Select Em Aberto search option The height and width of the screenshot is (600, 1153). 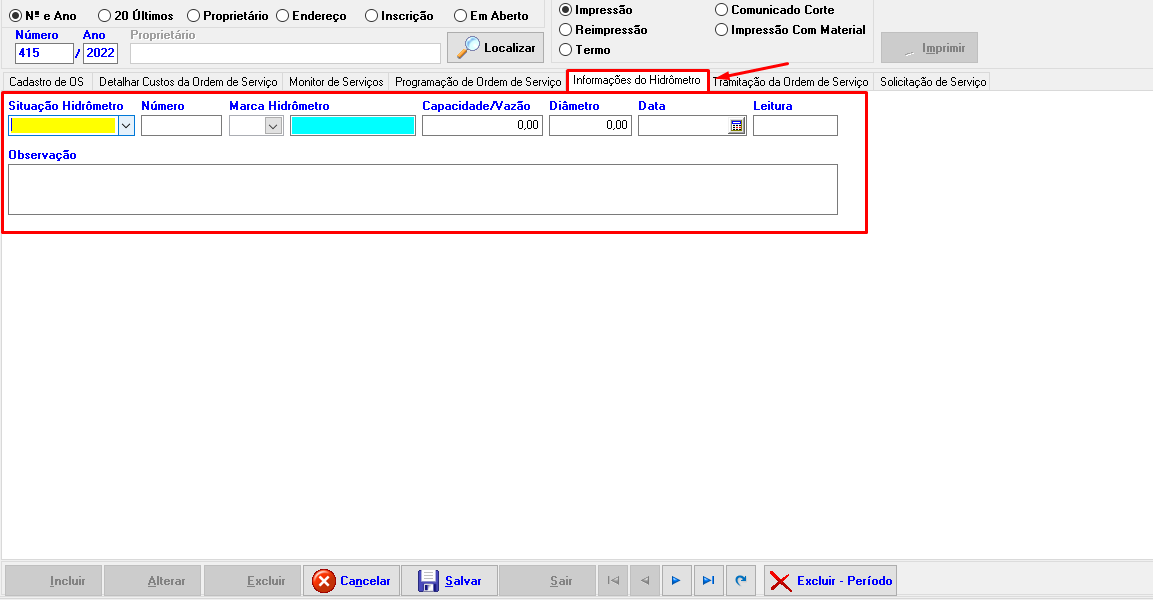(460, 16)
